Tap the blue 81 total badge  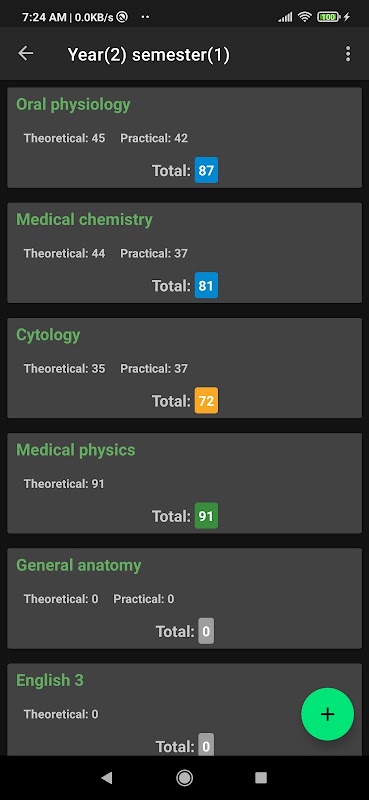pyautogui.click(x=206, y=285)
